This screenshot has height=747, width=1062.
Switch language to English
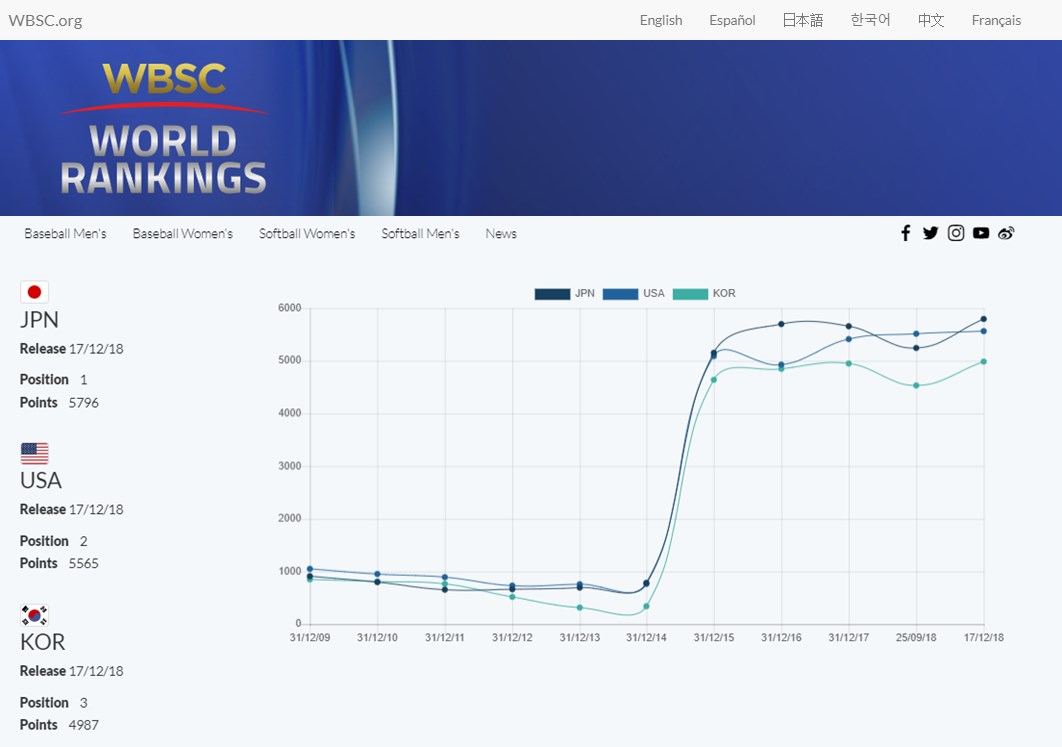pos(661,20)
